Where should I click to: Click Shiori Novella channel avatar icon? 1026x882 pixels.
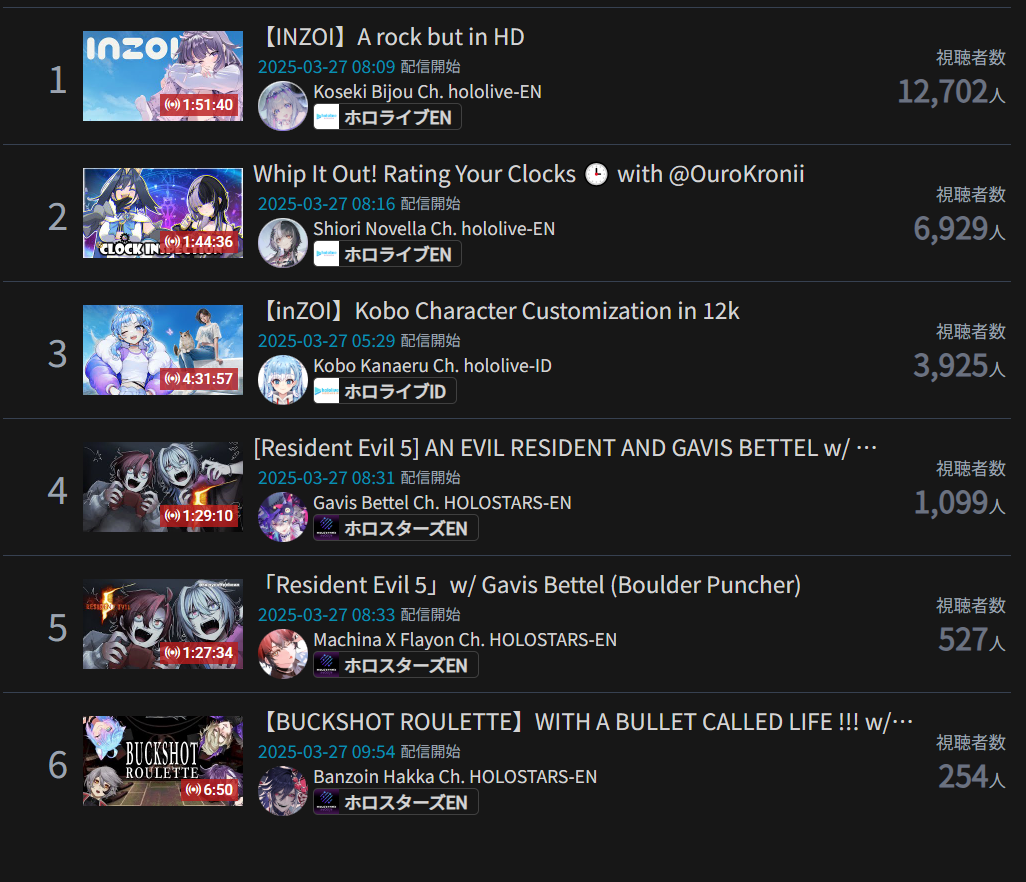[x=283, y=243]
